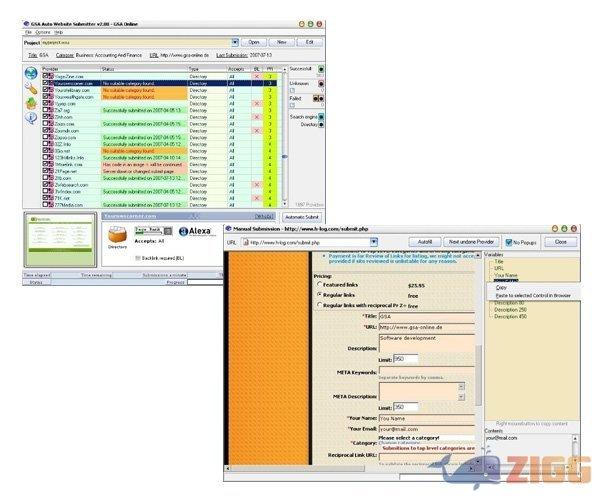Click the web form horizontal scrollbar thumb
This screenshot has width=600, height=500.
[x=297, y=468]
